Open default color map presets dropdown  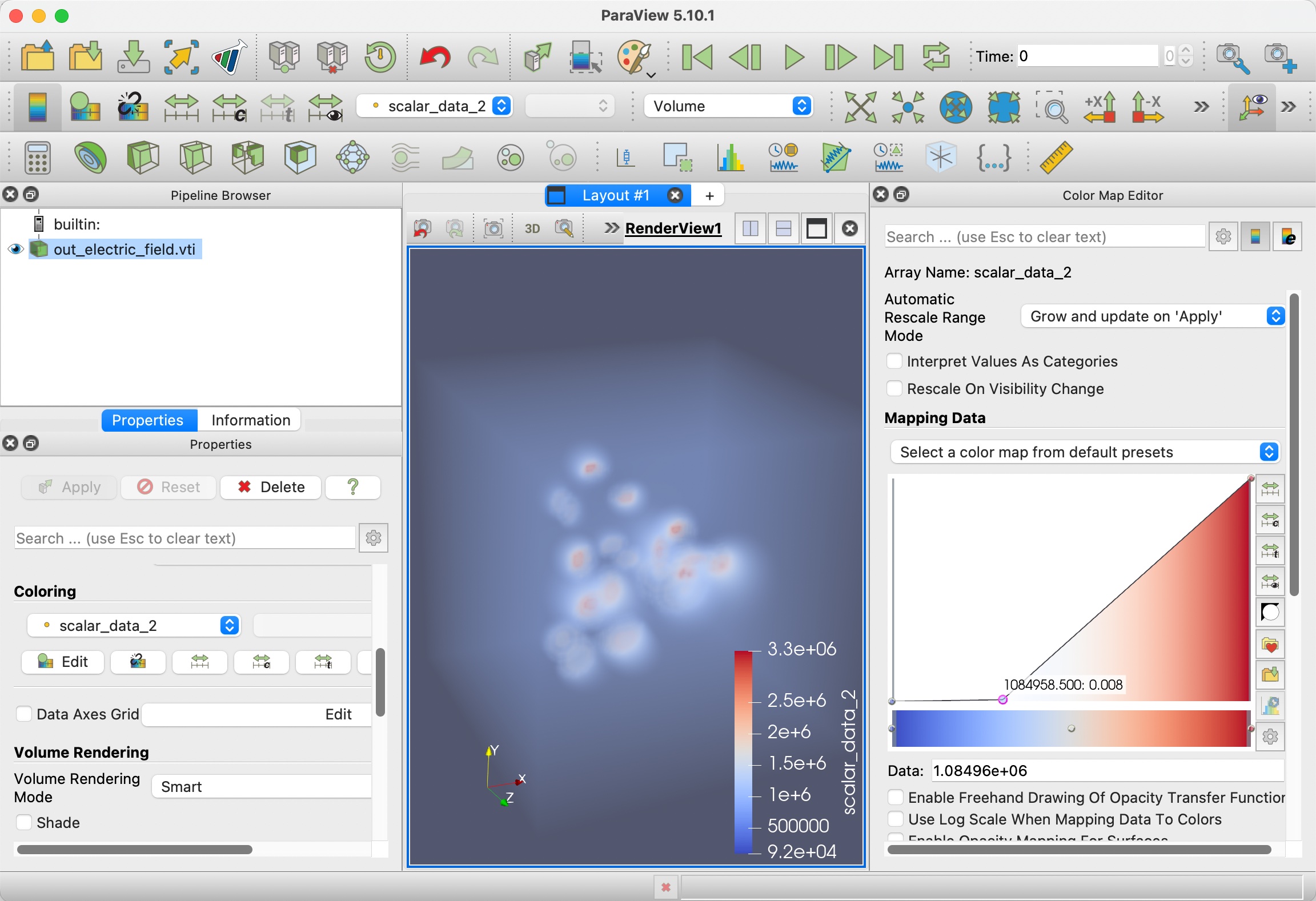click(1085, 452)
